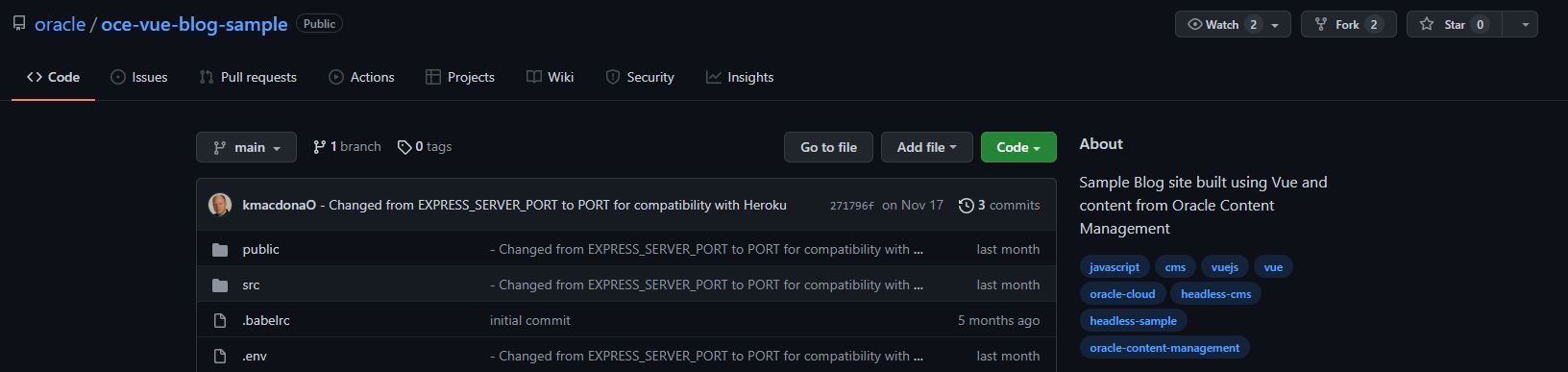This screenshot has height=372, width=1568.
Task: Switch to the Code tab
Action: [54, 77]
